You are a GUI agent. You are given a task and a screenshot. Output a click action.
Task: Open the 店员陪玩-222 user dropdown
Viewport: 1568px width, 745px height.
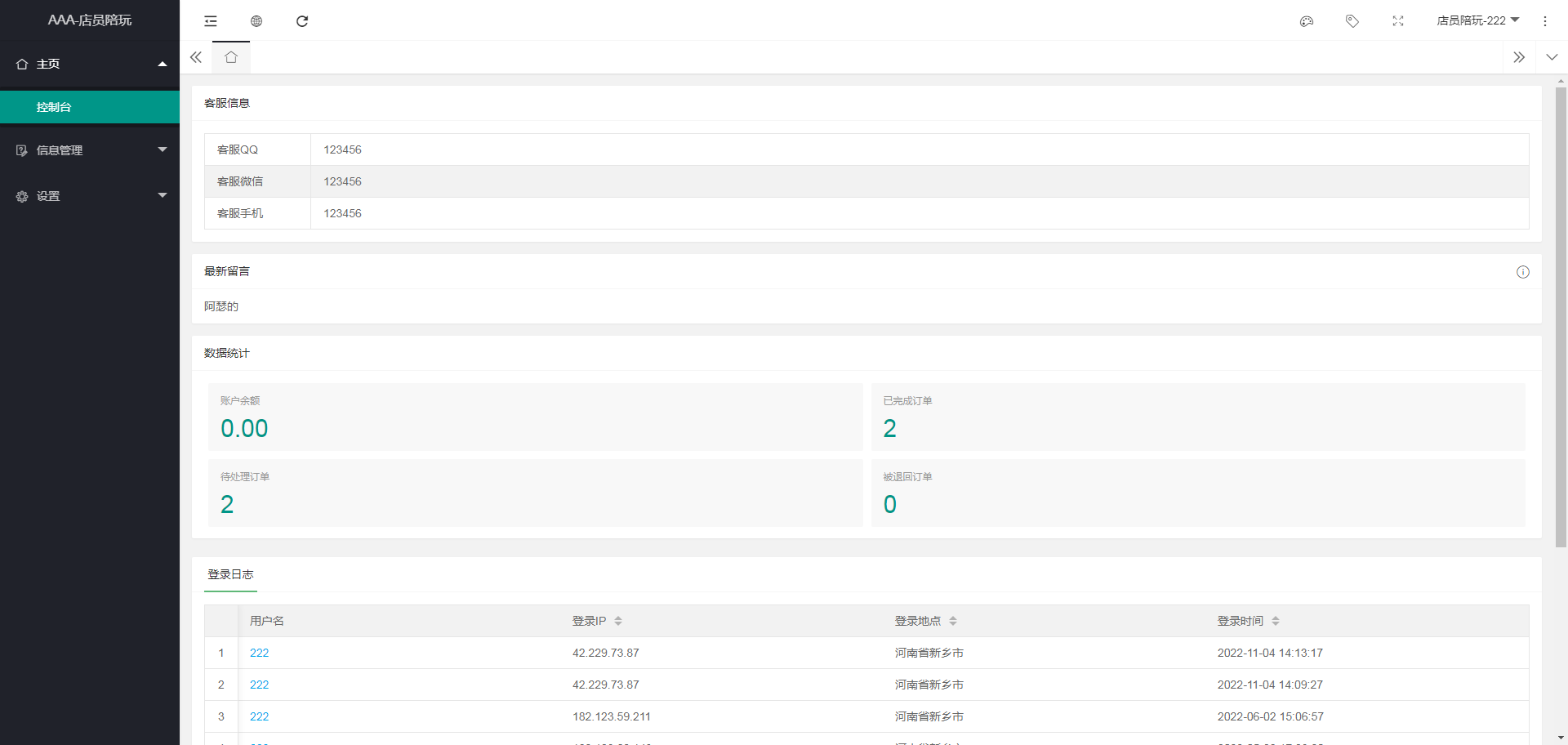(x=1478, y=20)
